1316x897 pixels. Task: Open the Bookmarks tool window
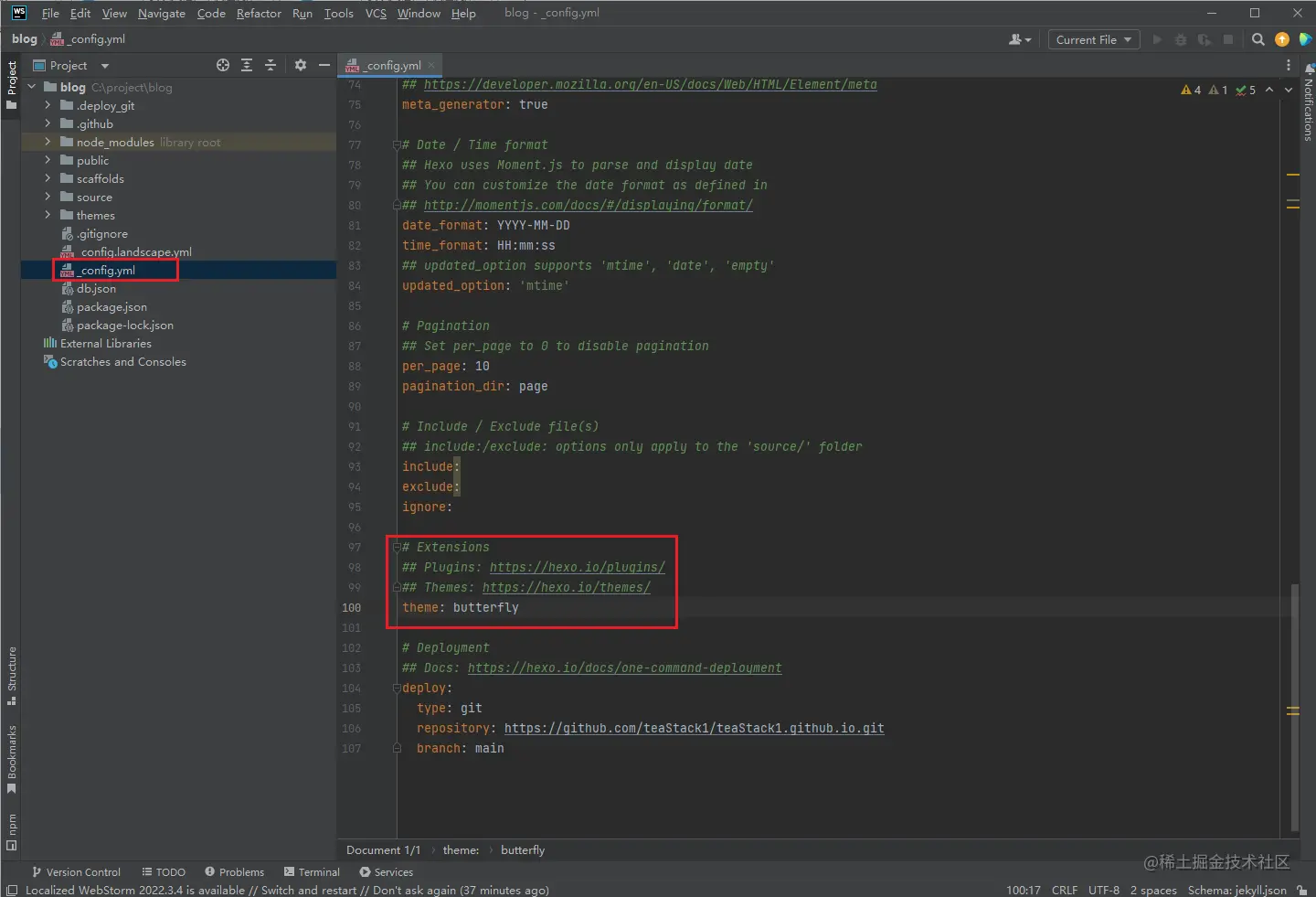tap(11, 759)
